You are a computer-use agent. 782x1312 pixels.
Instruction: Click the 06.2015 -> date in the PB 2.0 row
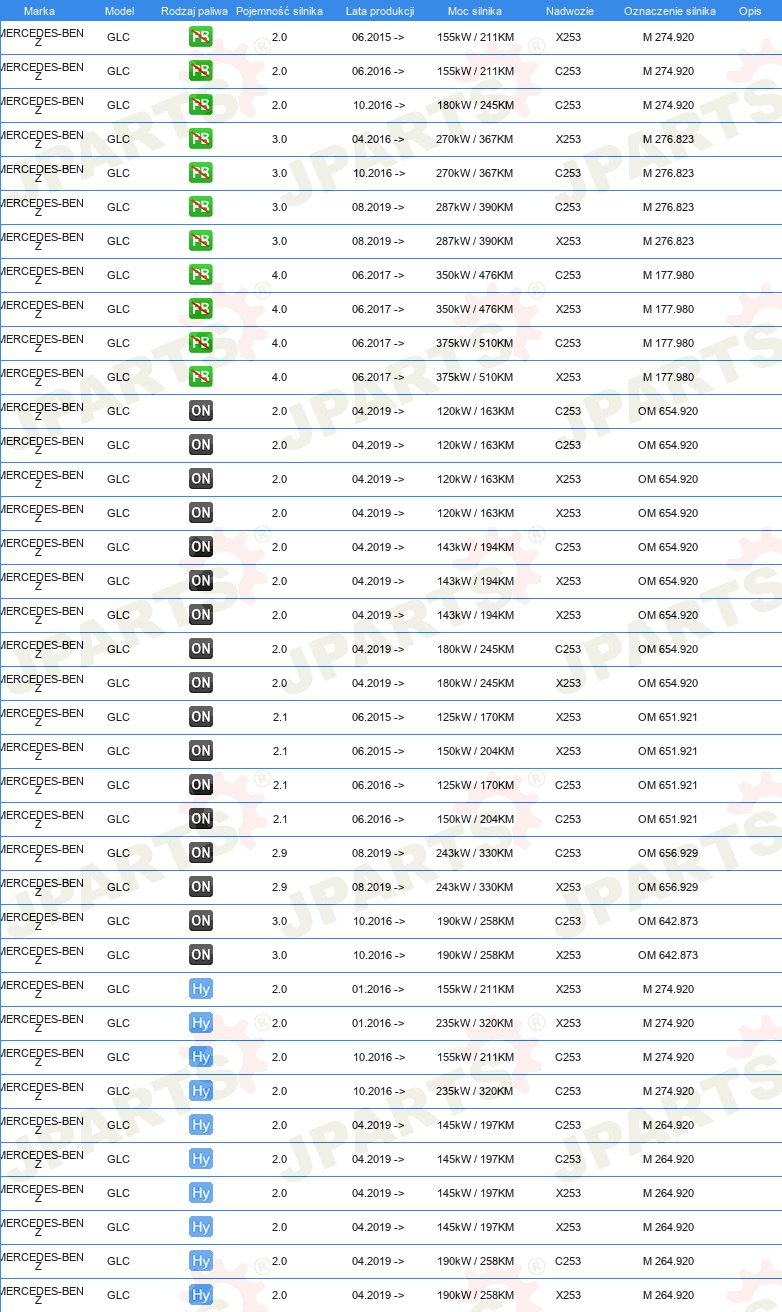pyautogui.click(x=378, y=37)
